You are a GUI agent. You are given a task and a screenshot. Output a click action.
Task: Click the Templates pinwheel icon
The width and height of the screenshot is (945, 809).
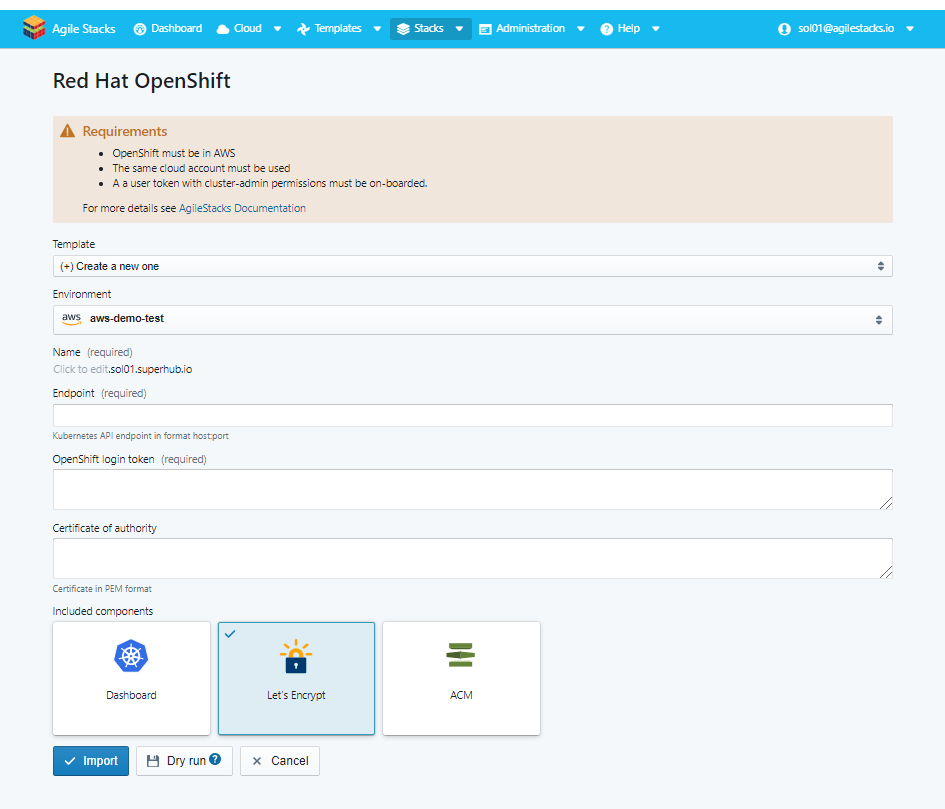pyautogui.click(x=303, y=29)
